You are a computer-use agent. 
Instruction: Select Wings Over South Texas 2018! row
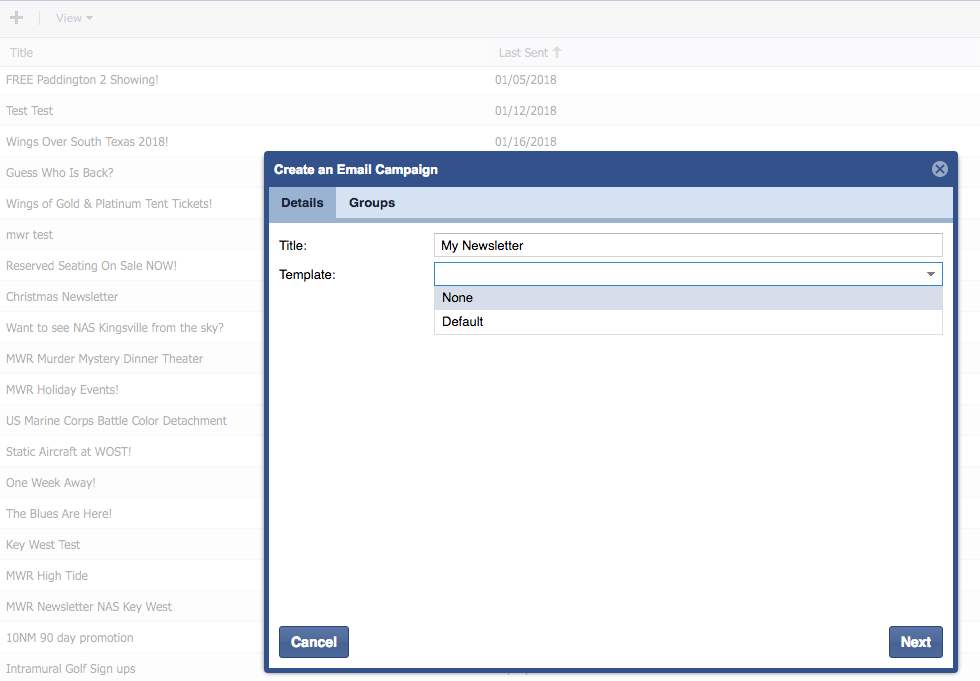[87, 142]
